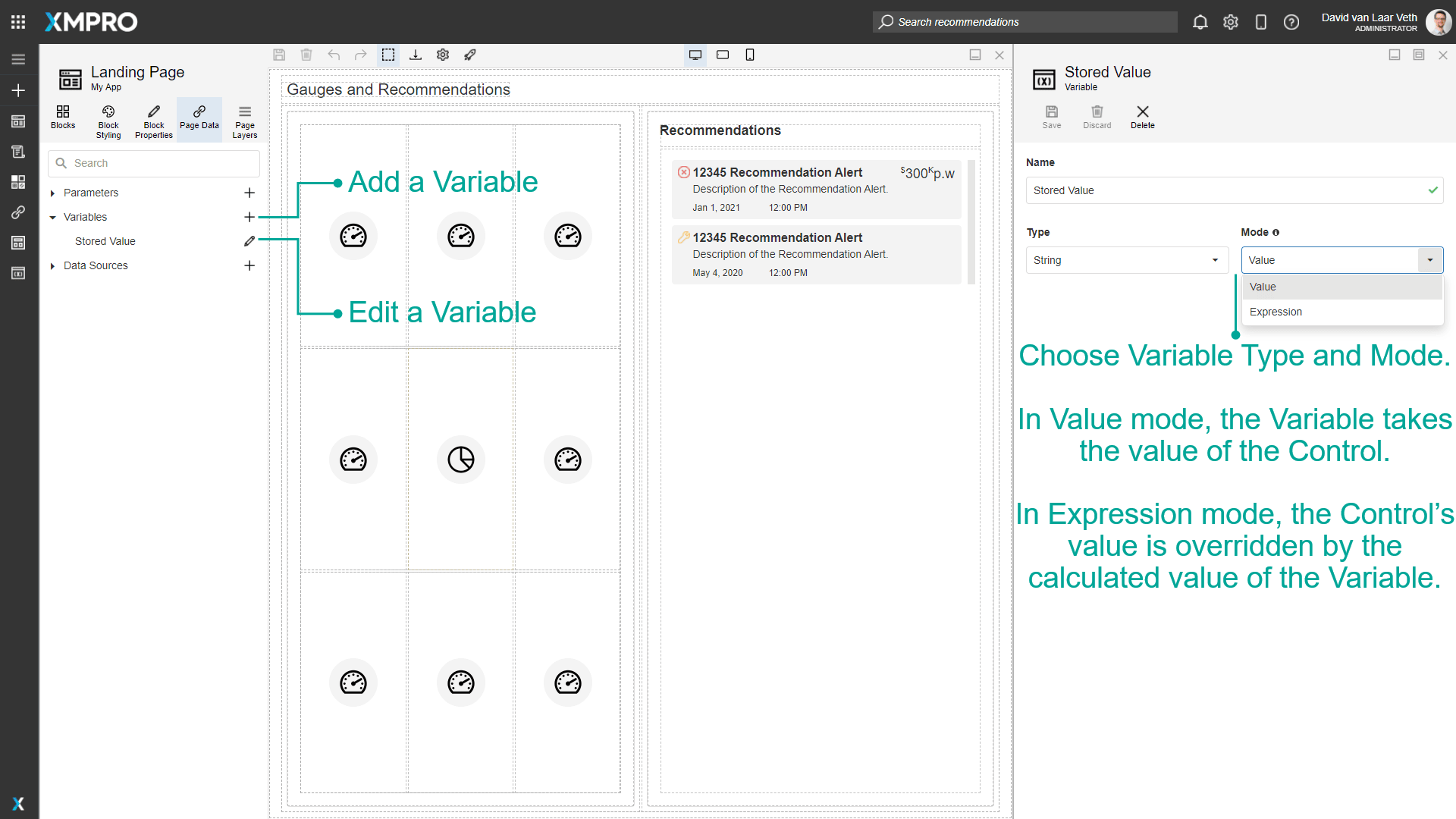The width and height of the screenshot is (1456, 819).
Task: Click the Delete variable button
Action: (x=1142, y=117)
